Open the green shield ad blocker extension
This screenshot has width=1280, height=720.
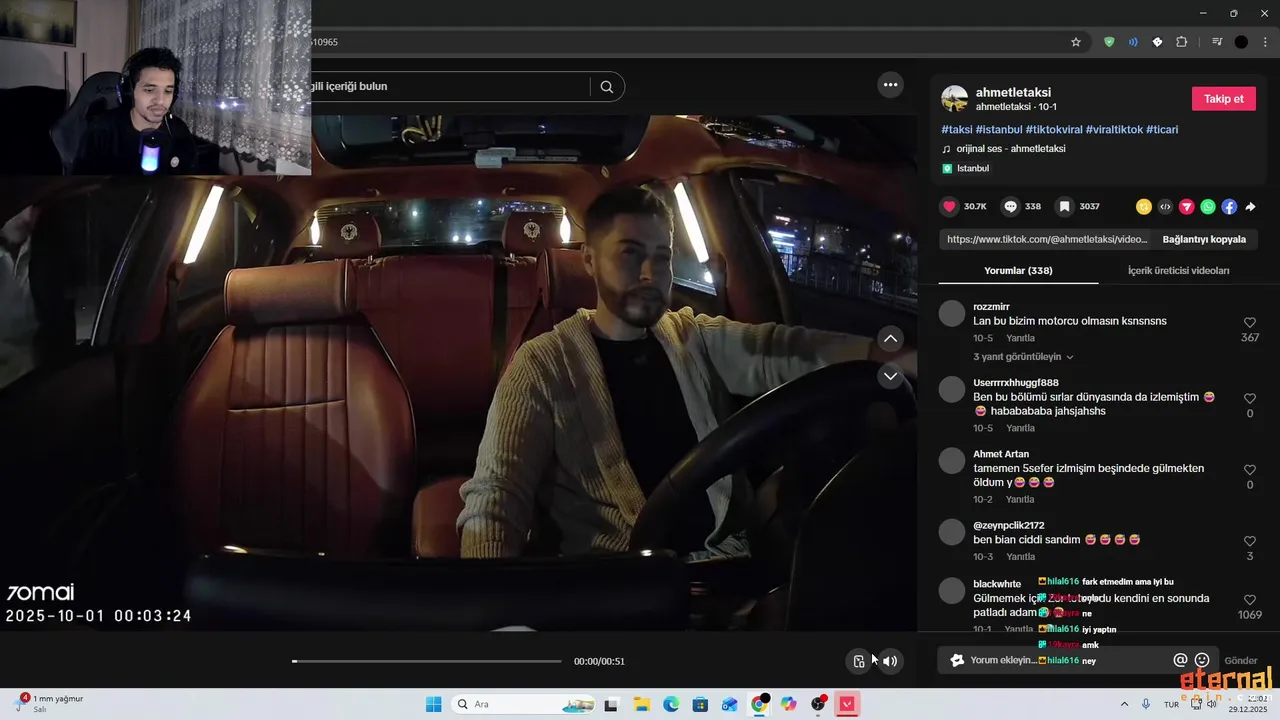[1109, 42]
